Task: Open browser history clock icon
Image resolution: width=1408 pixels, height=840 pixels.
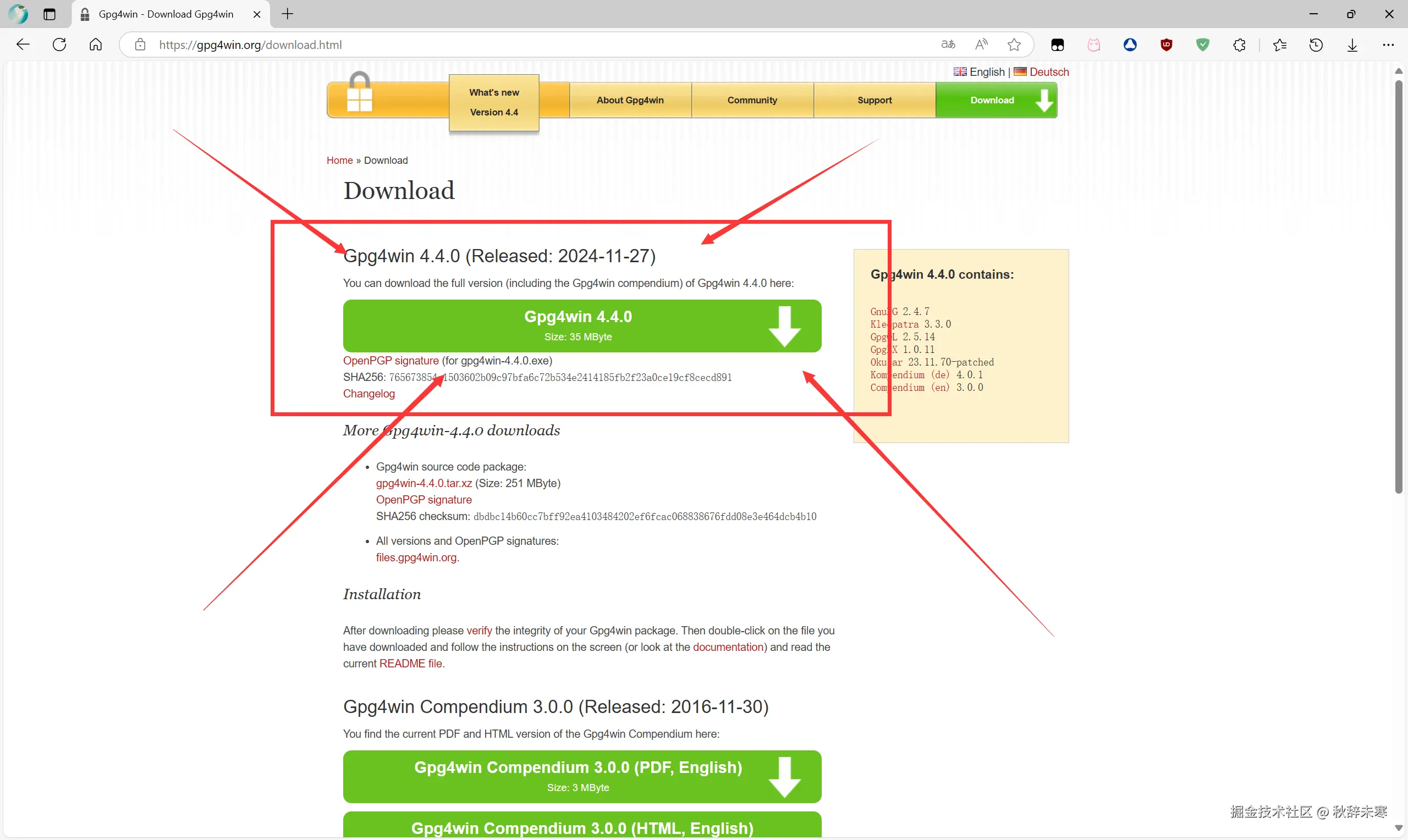Action: [x=1316, y=45]
